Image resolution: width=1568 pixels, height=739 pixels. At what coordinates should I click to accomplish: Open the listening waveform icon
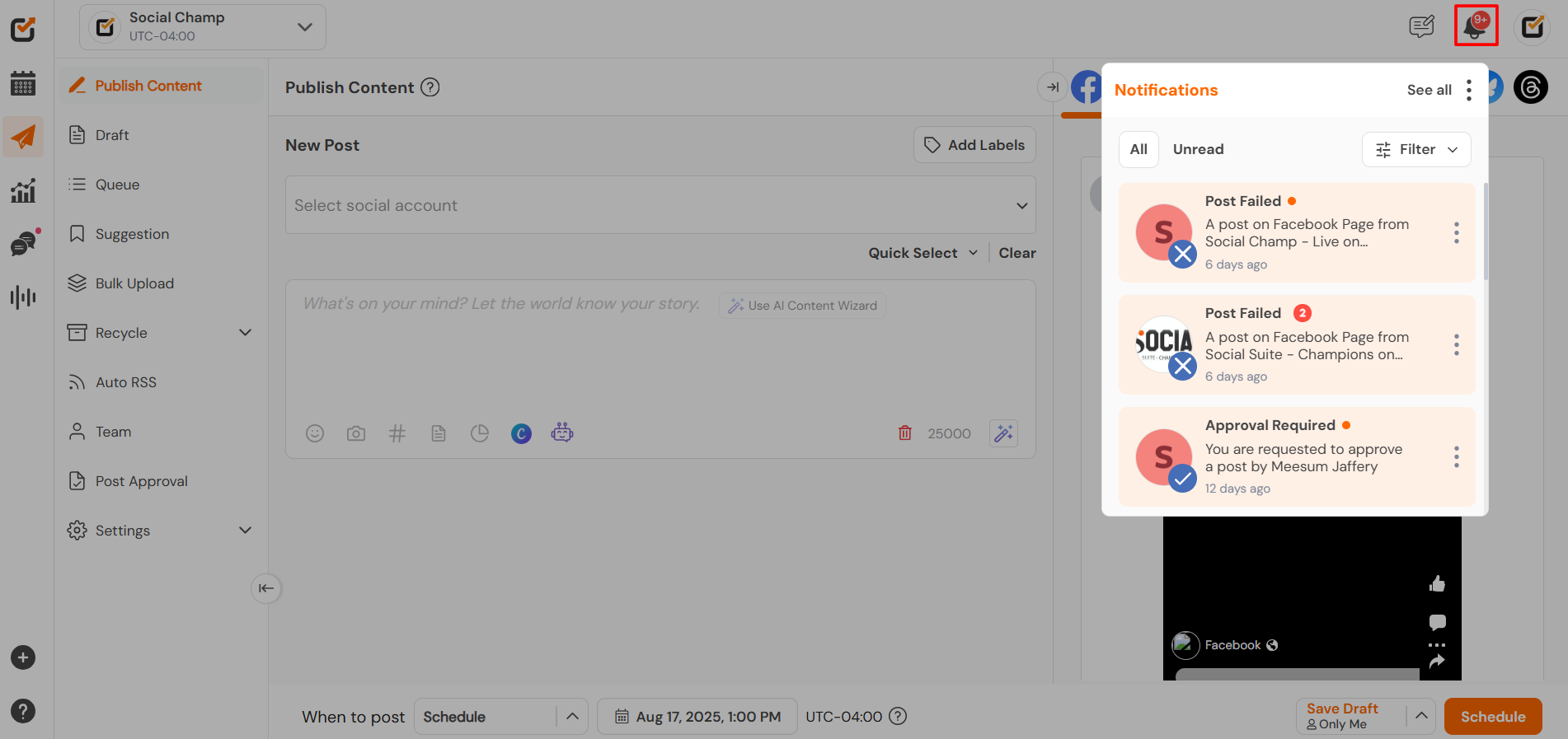(23, 297)
